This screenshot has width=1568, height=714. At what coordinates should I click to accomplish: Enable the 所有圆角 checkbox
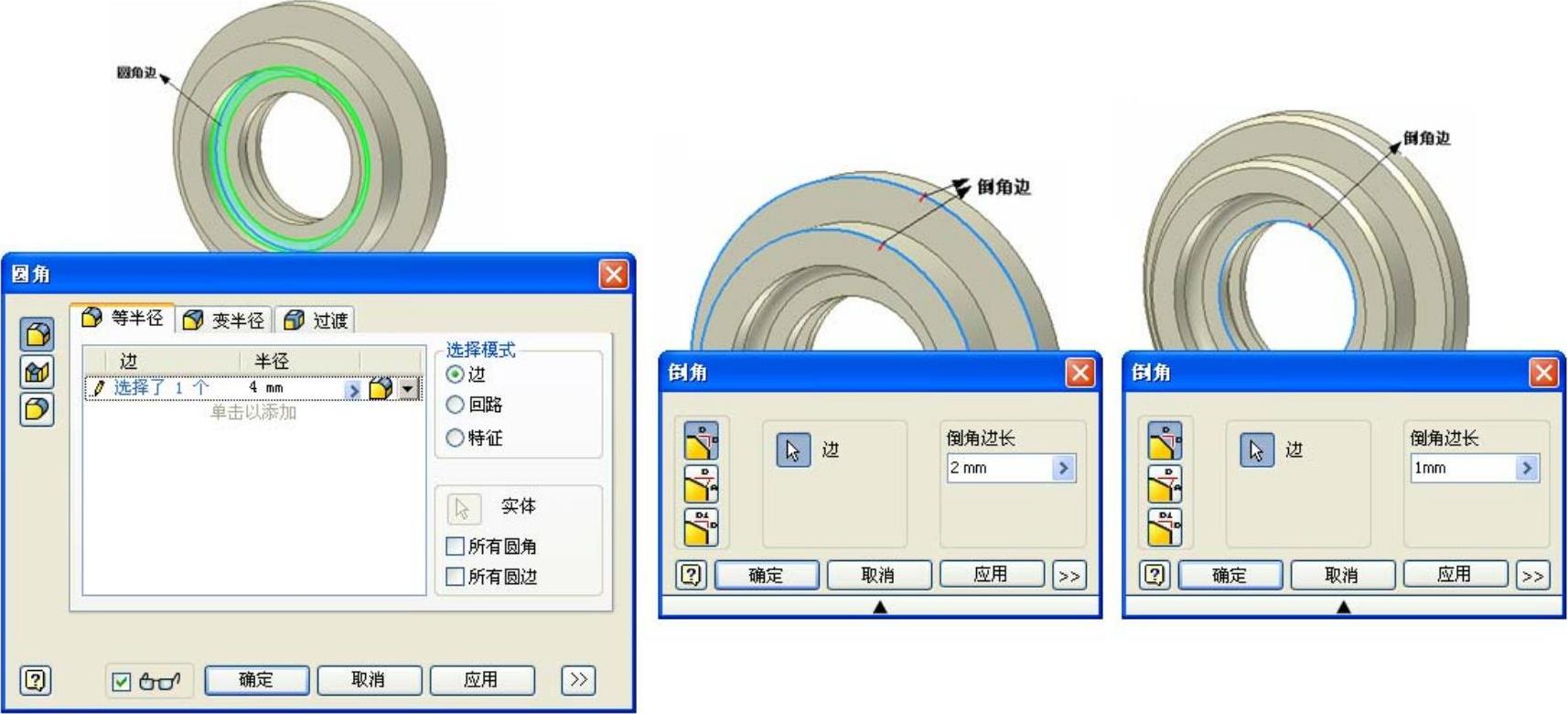[x=455, y=546]
